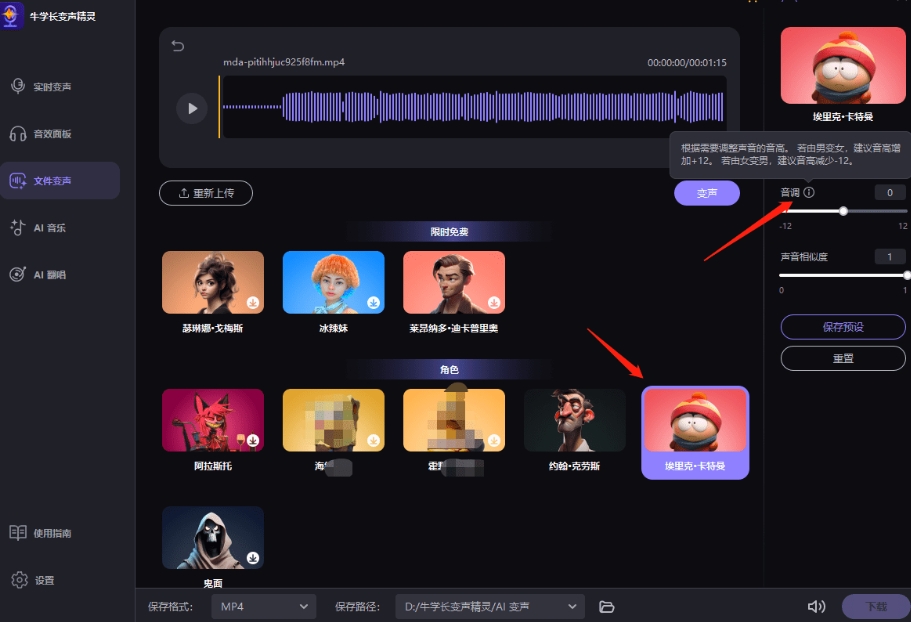
Task: Click the 声音相似度 value field
Action: [x=890, y=257]
